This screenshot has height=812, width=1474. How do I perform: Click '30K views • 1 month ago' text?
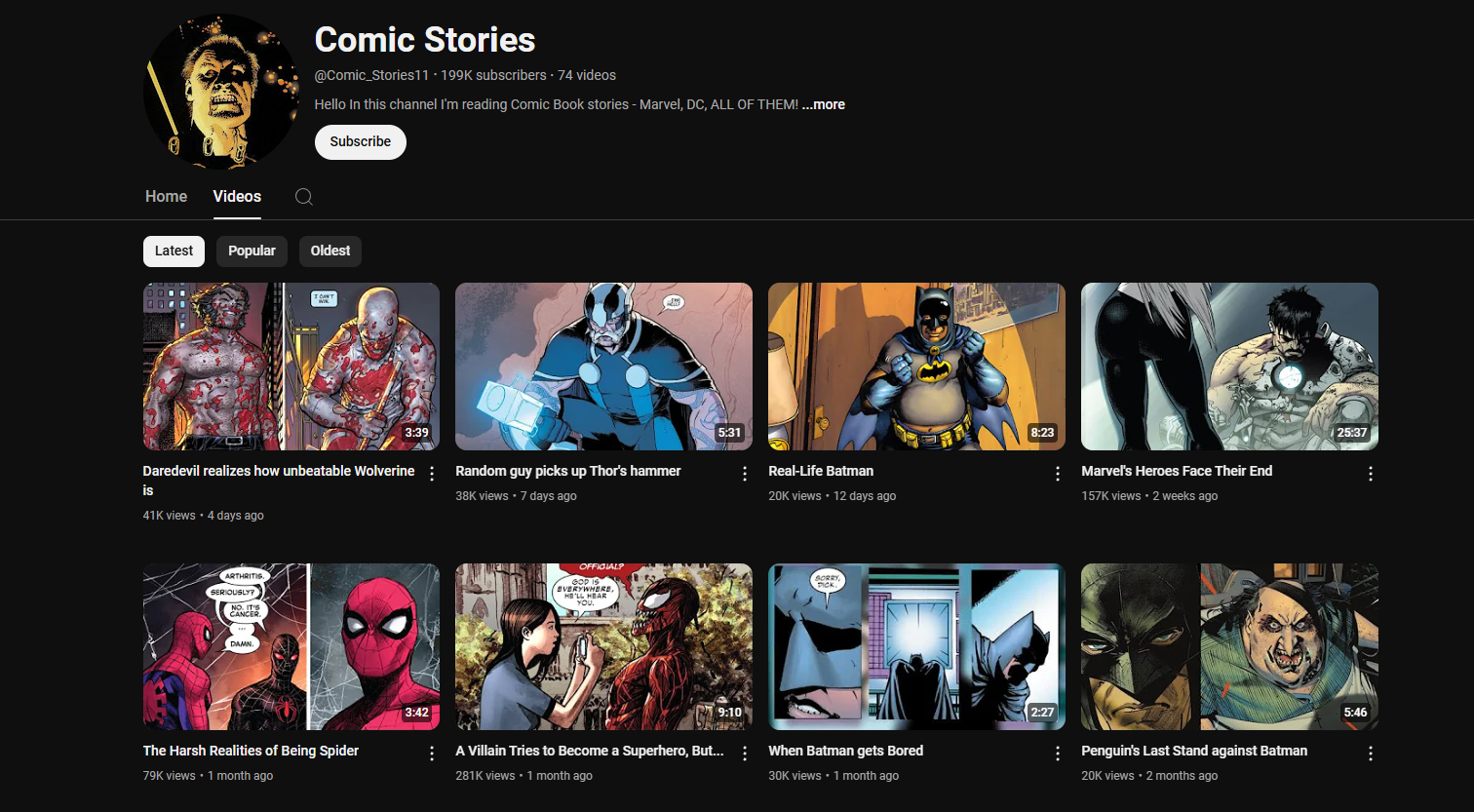tap(834, 776)
